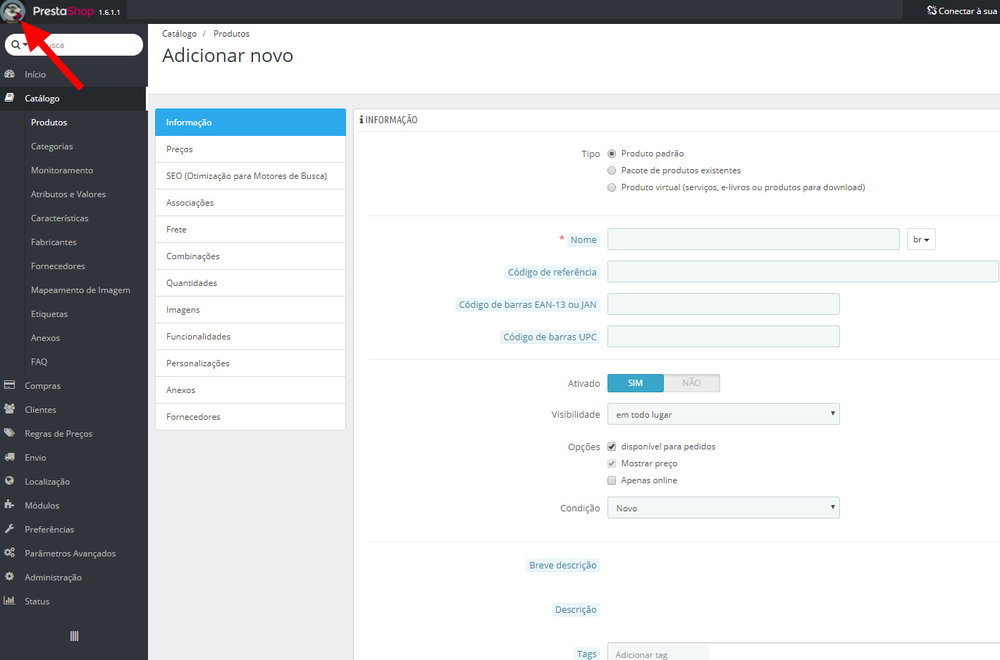1000x660 pixels.
Task: Click the Conectar à sua link
Action: pyautogui.click(x=963, y=11)
